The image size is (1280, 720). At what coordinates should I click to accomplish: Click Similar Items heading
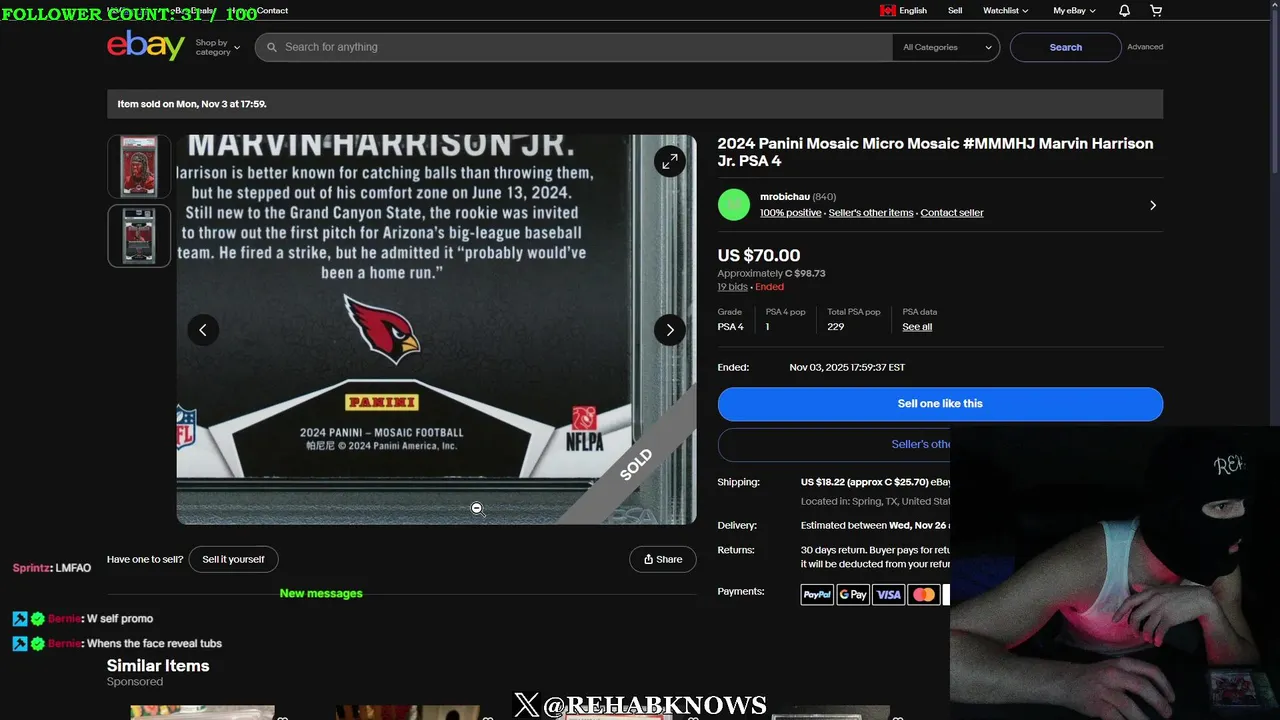[158, 666]
